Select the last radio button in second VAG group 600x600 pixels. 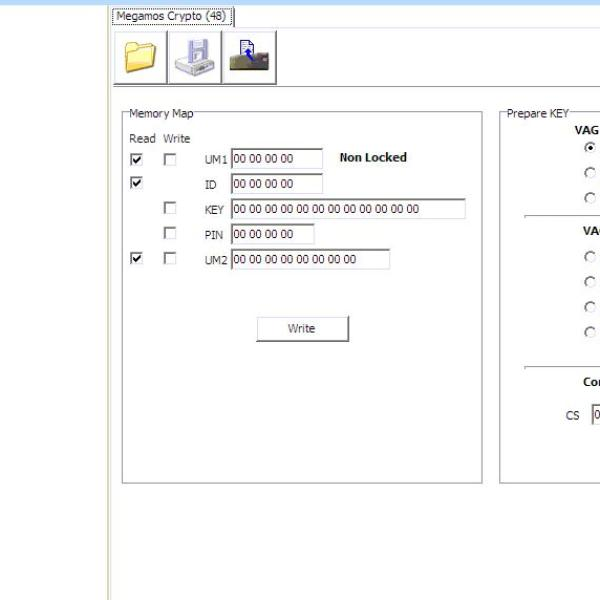point(590,332)
